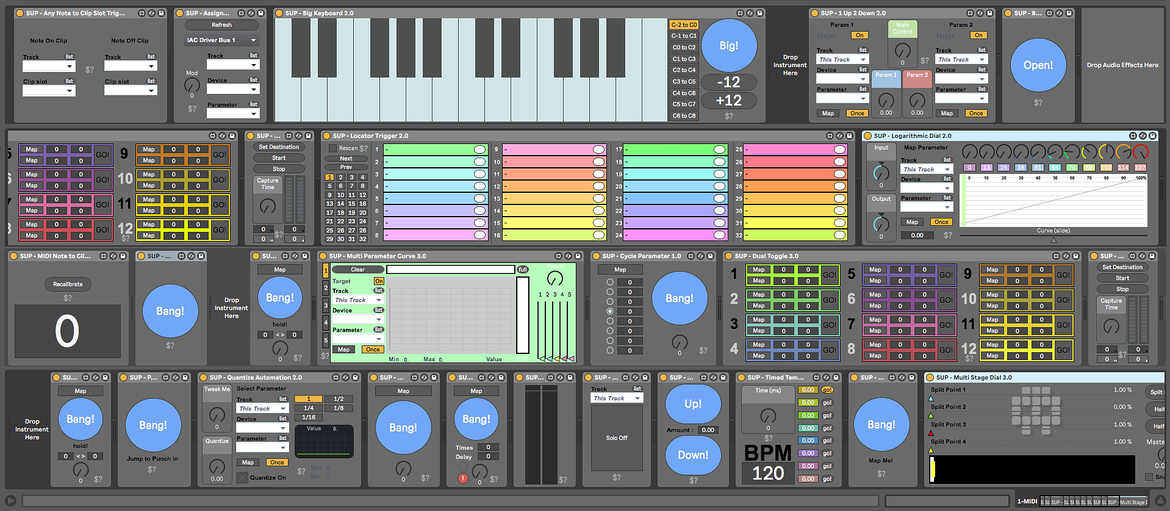Toggle Param 1 Target On button
1170x511 pixels.
[860, 35]
